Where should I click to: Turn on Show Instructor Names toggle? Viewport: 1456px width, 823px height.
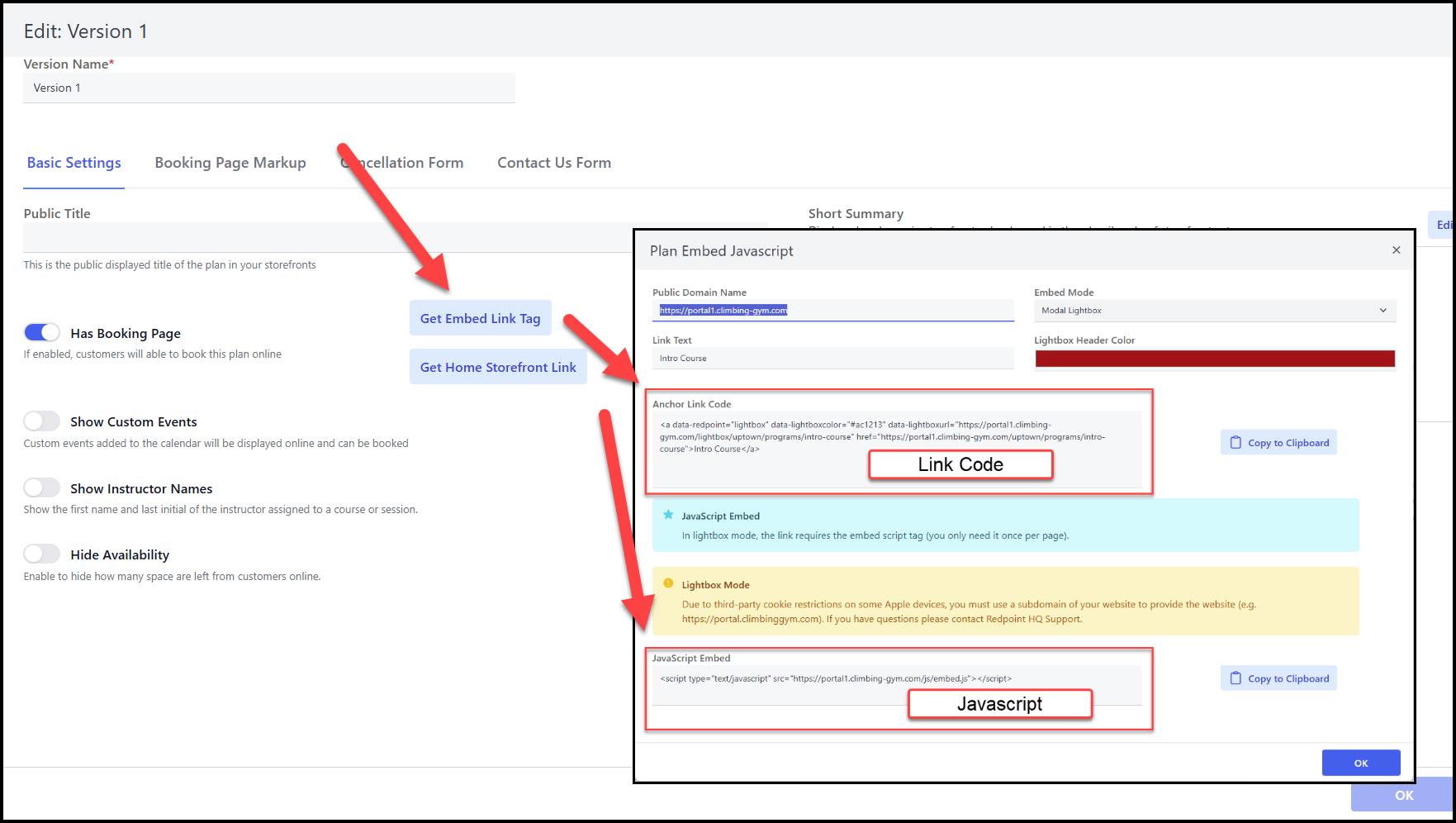click(41, 488)
